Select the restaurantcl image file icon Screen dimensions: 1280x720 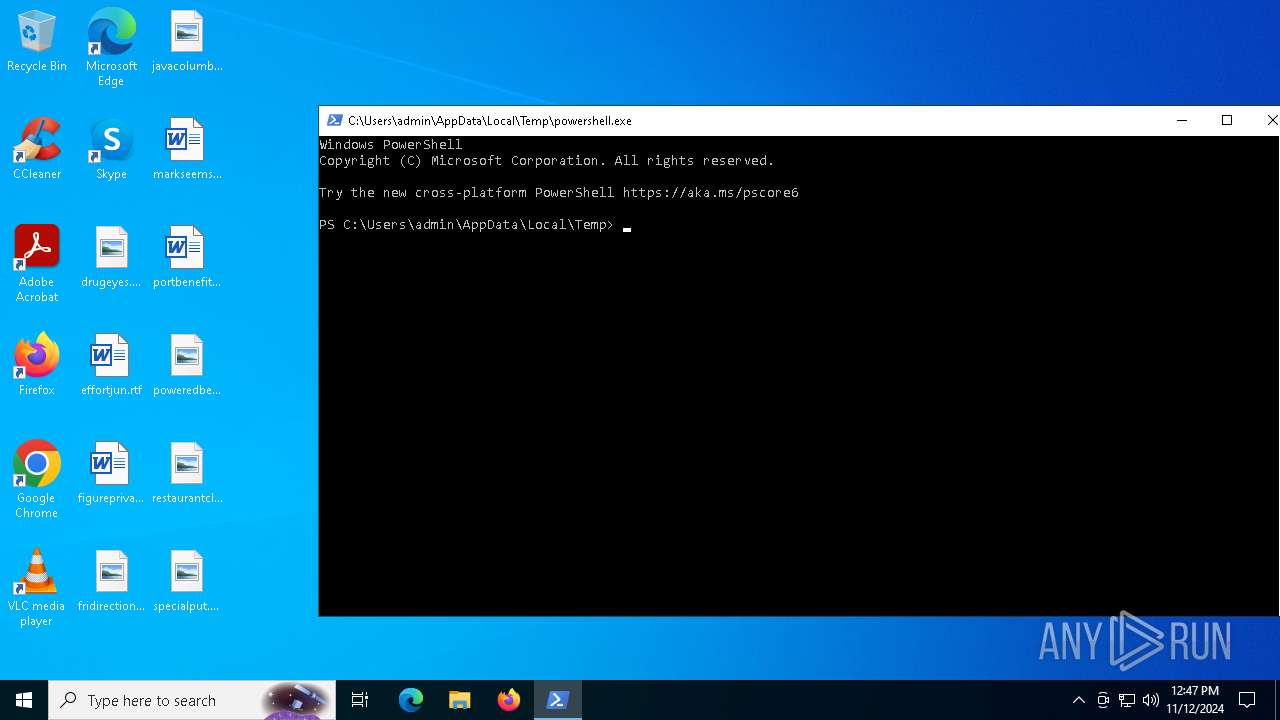[x=187, y=474]
